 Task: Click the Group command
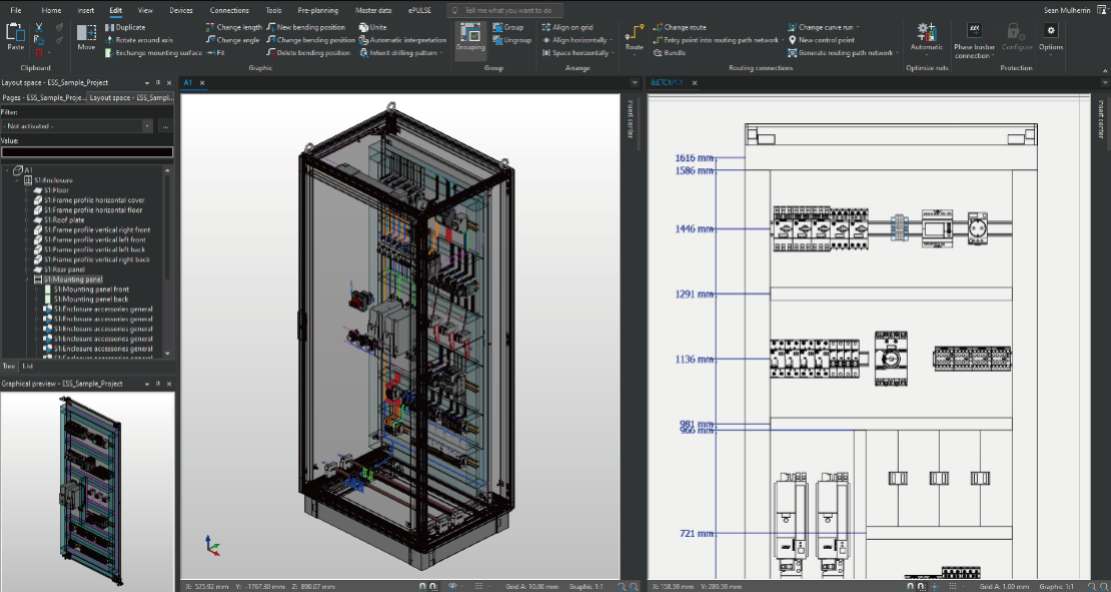[508, 27]
